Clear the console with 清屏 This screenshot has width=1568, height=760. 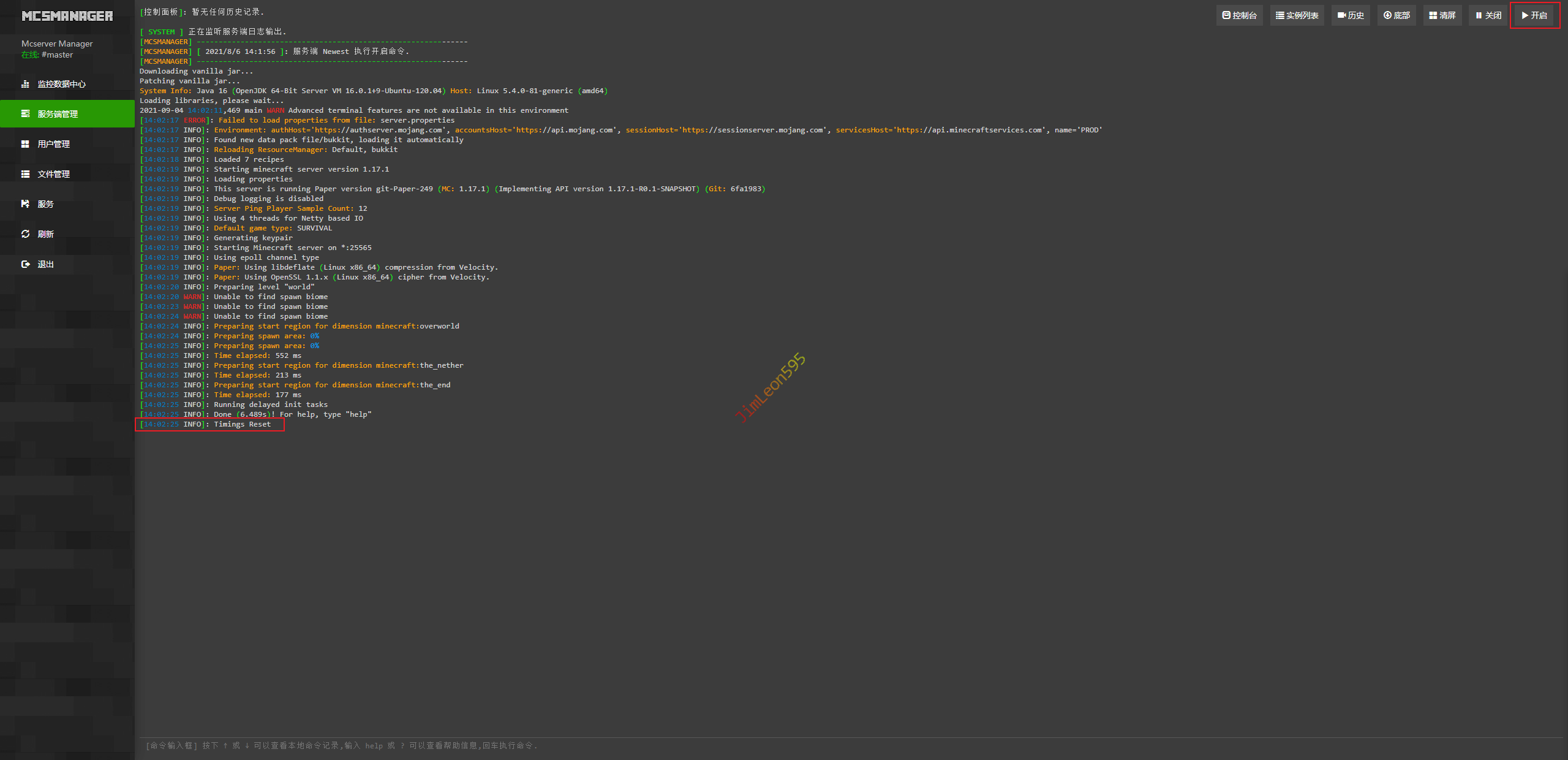(1442, 15)
